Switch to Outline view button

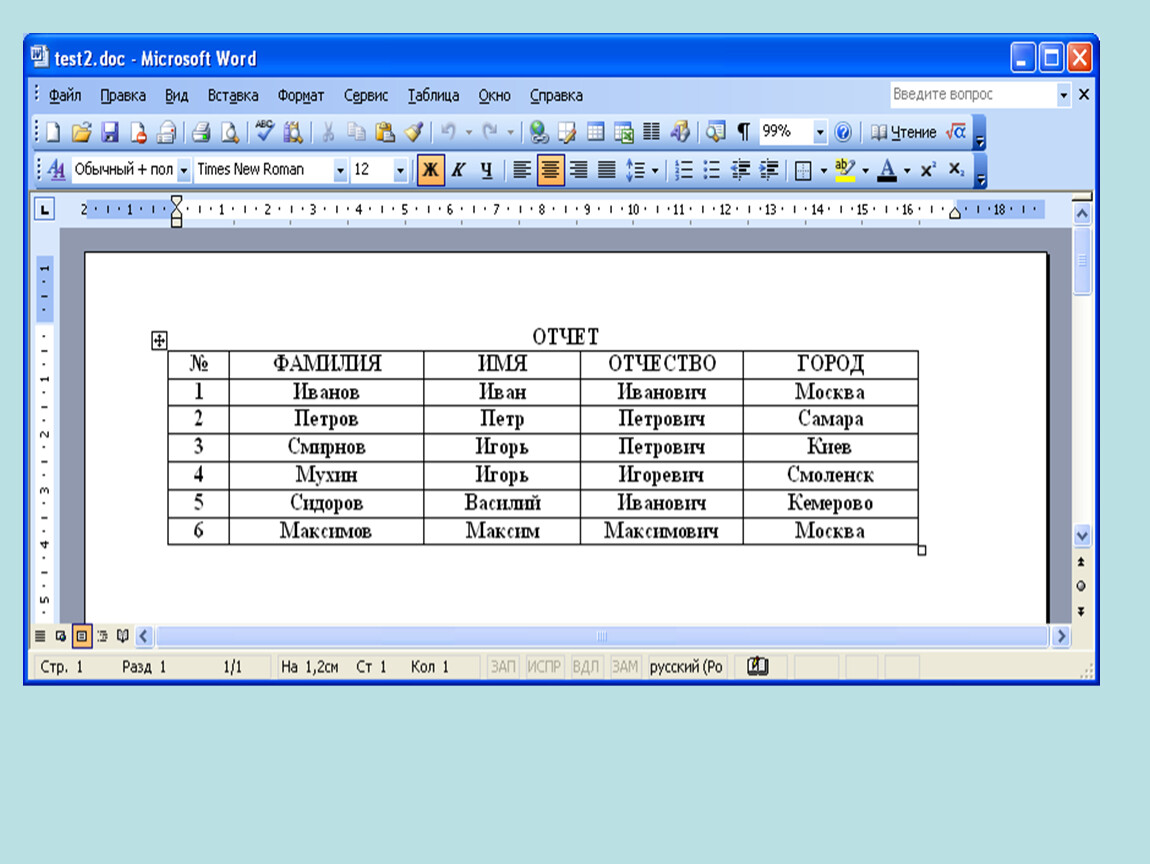102,636
